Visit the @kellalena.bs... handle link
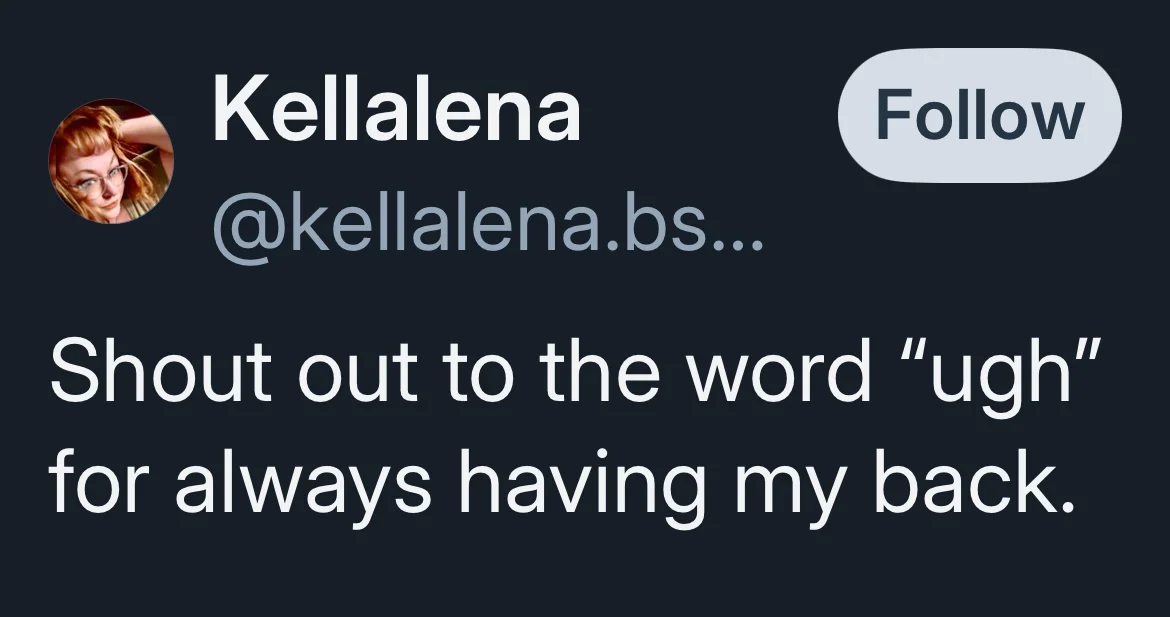1170x617 pixels. click(x=489, y=227)
